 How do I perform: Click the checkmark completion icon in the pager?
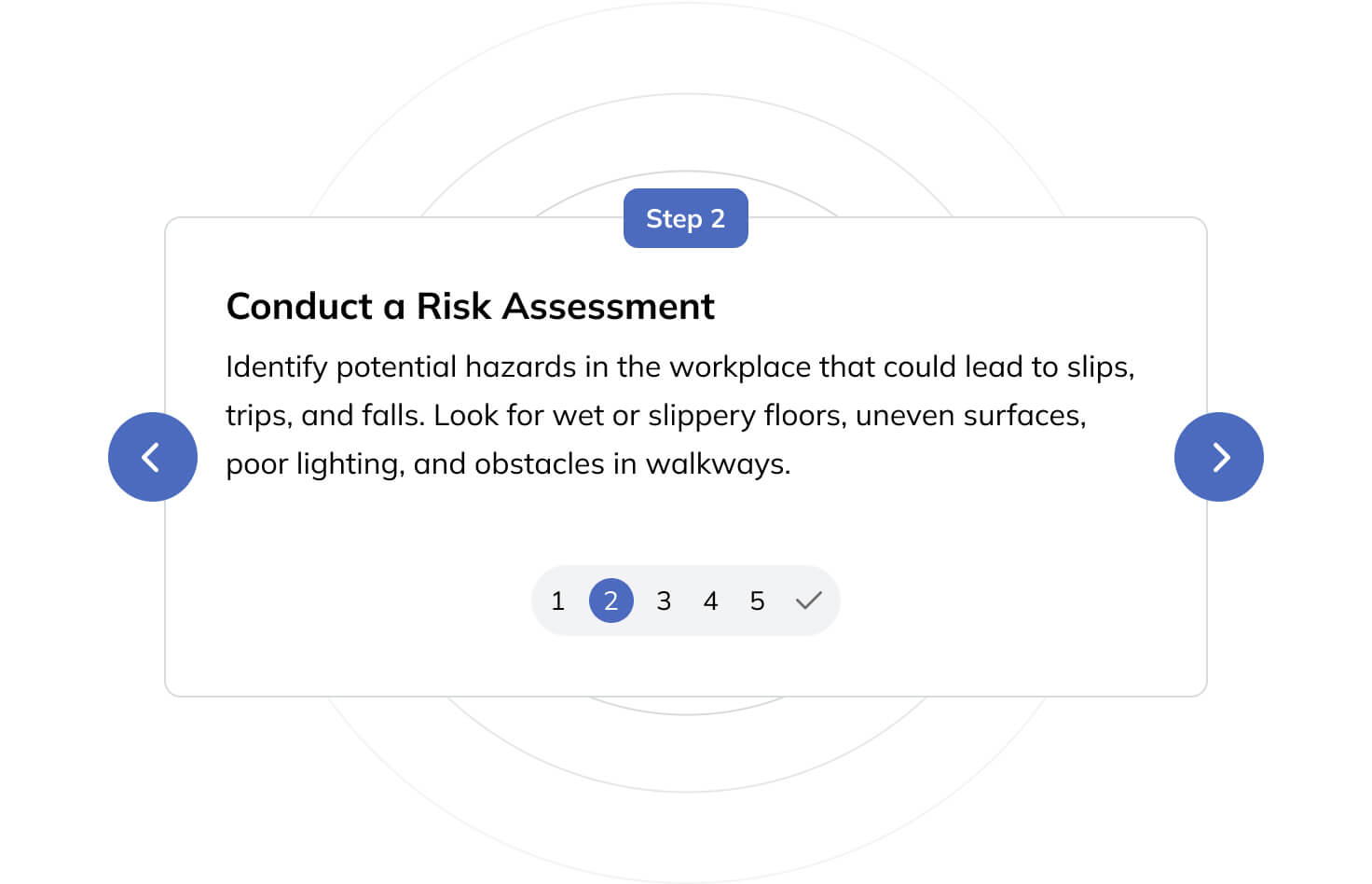point(808,601)
